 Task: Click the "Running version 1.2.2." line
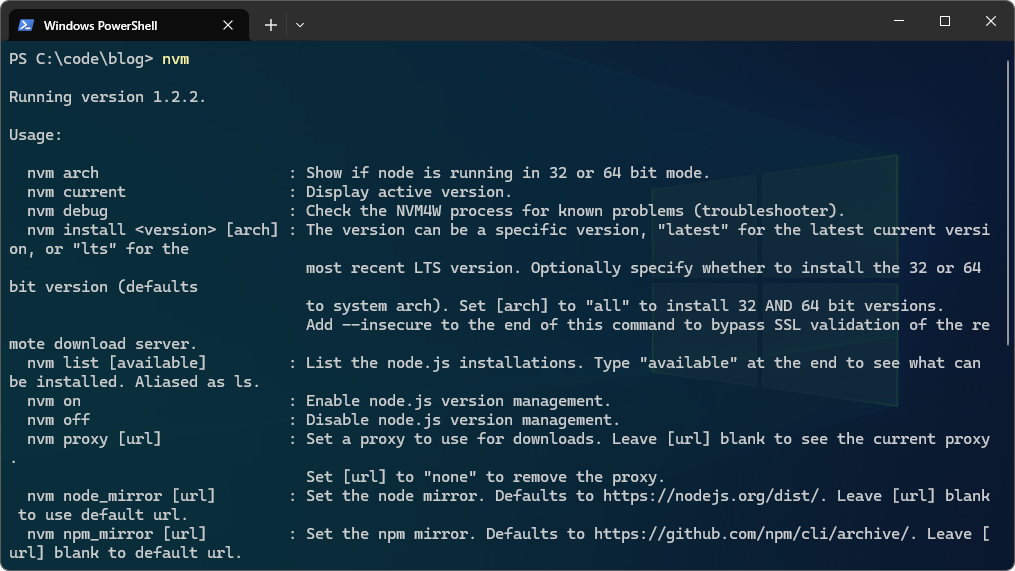click(x=107, y=97)
